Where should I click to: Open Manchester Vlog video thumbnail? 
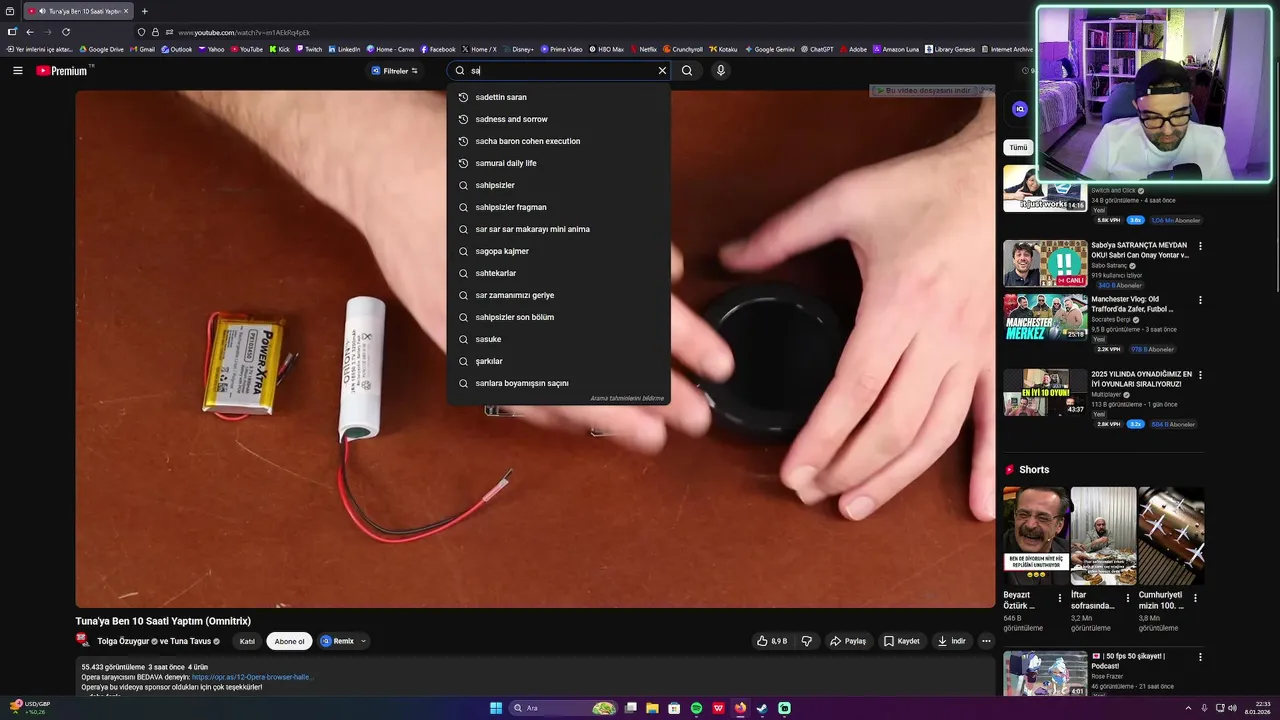(1045, 317)
